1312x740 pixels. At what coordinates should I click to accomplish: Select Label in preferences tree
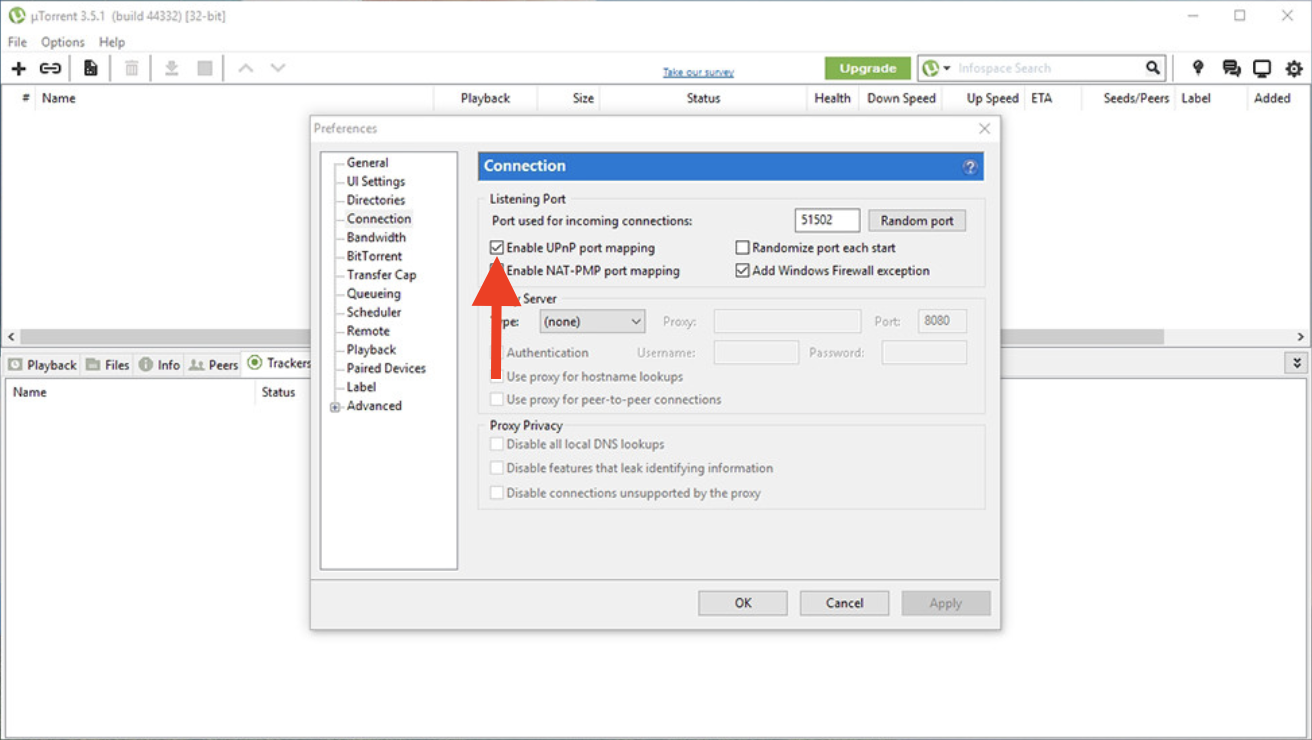(x=361, y=387)
